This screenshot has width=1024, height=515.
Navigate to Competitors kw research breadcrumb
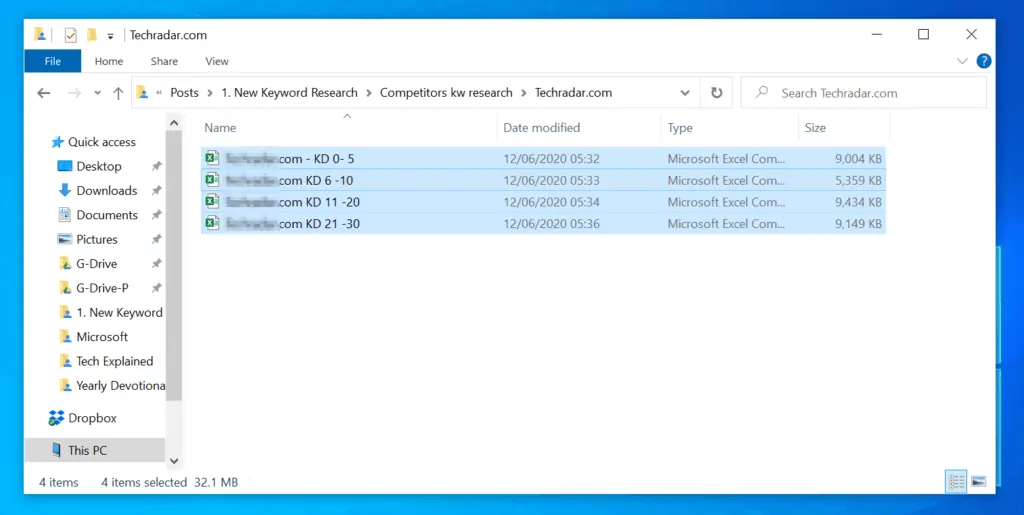point(445,93)
